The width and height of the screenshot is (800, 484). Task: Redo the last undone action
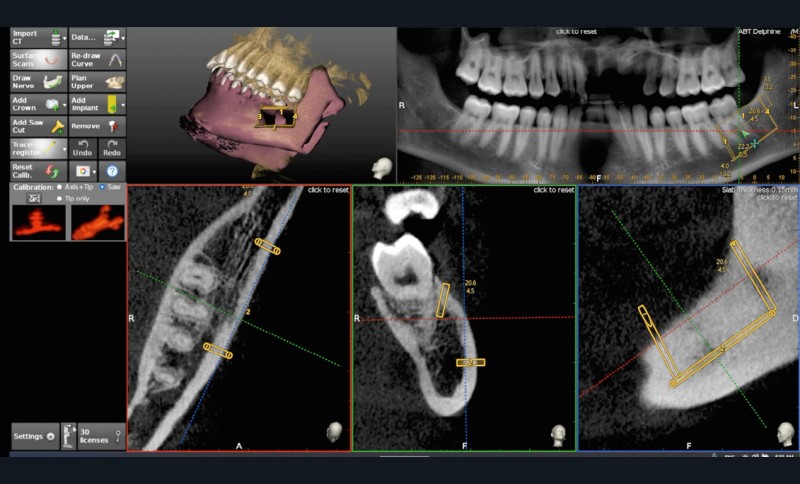(x=112, y=148)
